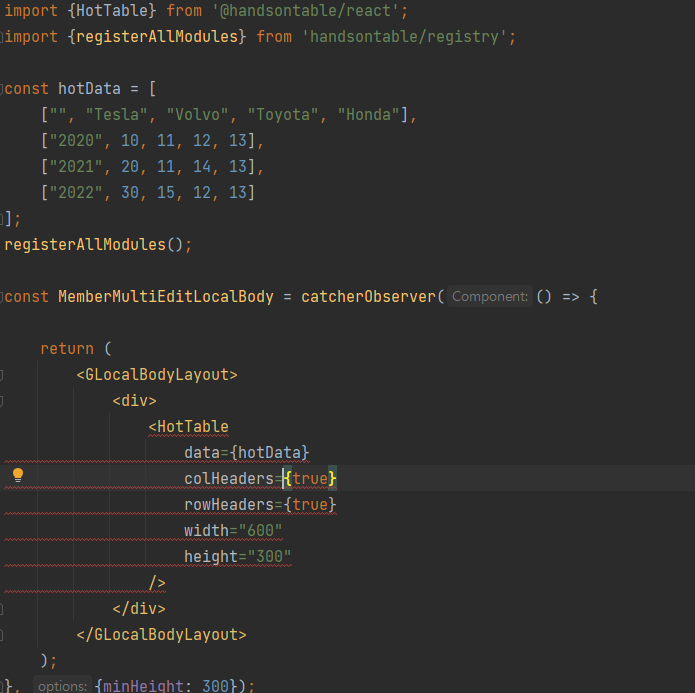This screenshot has height=693, width=695.
Task: Place cursor in 'handsontable/registry' import string
Action: [404, 37]
